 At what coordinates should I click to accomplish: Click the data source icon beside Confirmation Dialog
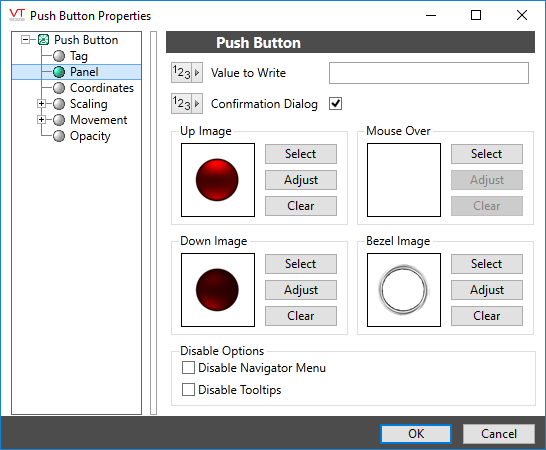187,104
